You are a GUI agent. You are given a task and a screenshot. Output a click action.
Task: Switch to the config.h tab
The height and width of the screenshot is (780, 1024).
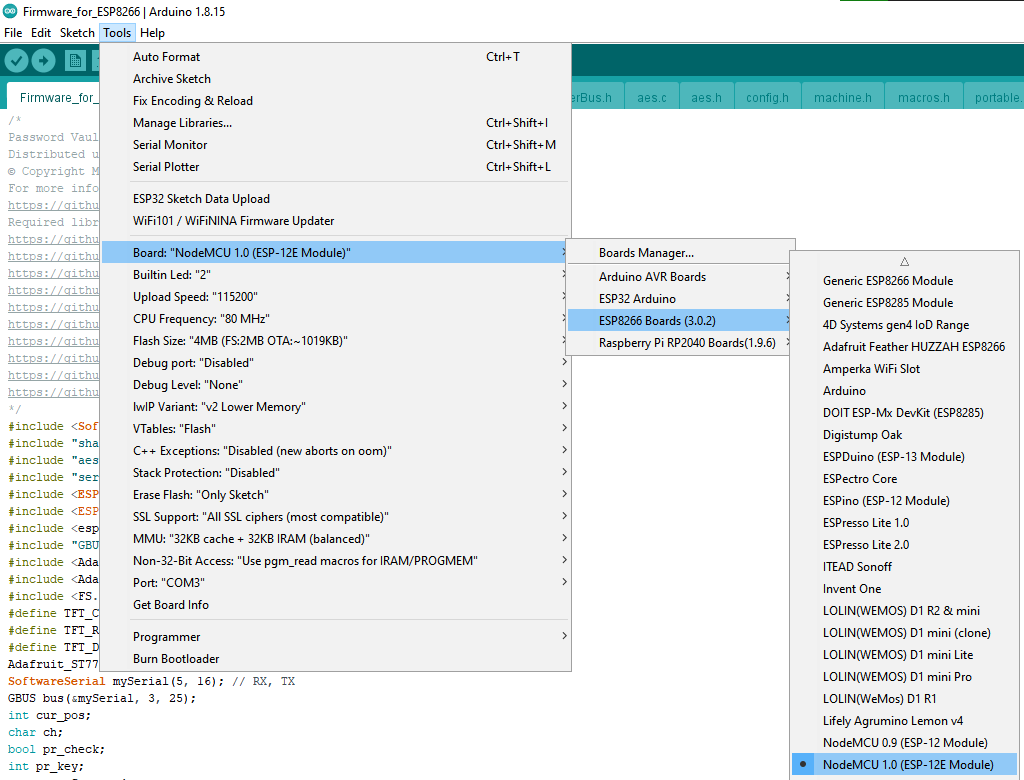[x=767, y=97]
